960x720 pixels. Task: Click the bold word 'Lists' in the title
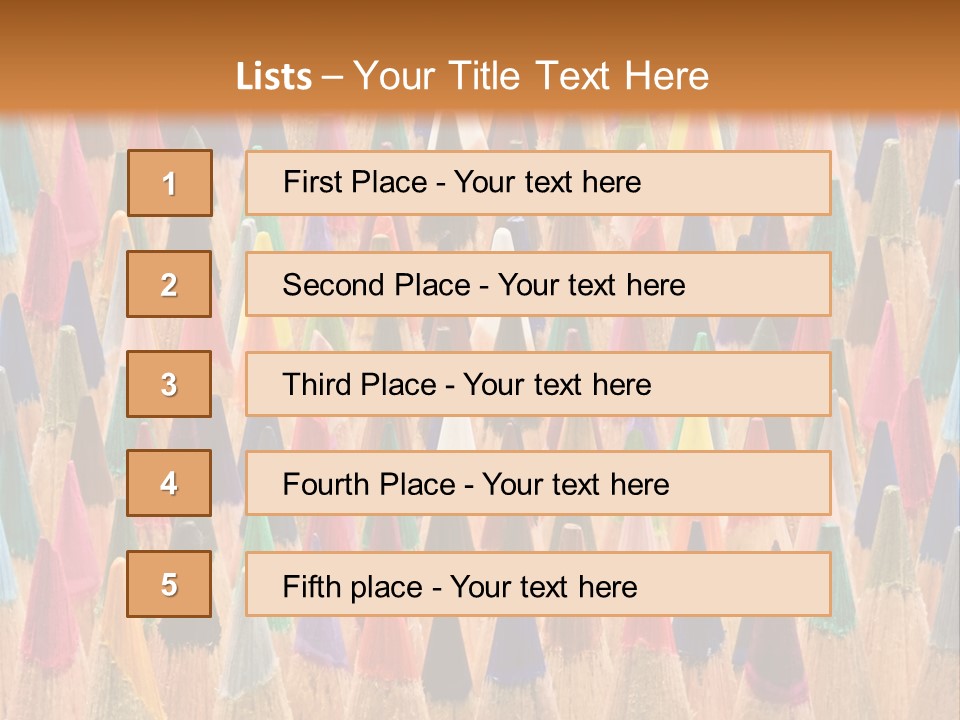point(274,77)
